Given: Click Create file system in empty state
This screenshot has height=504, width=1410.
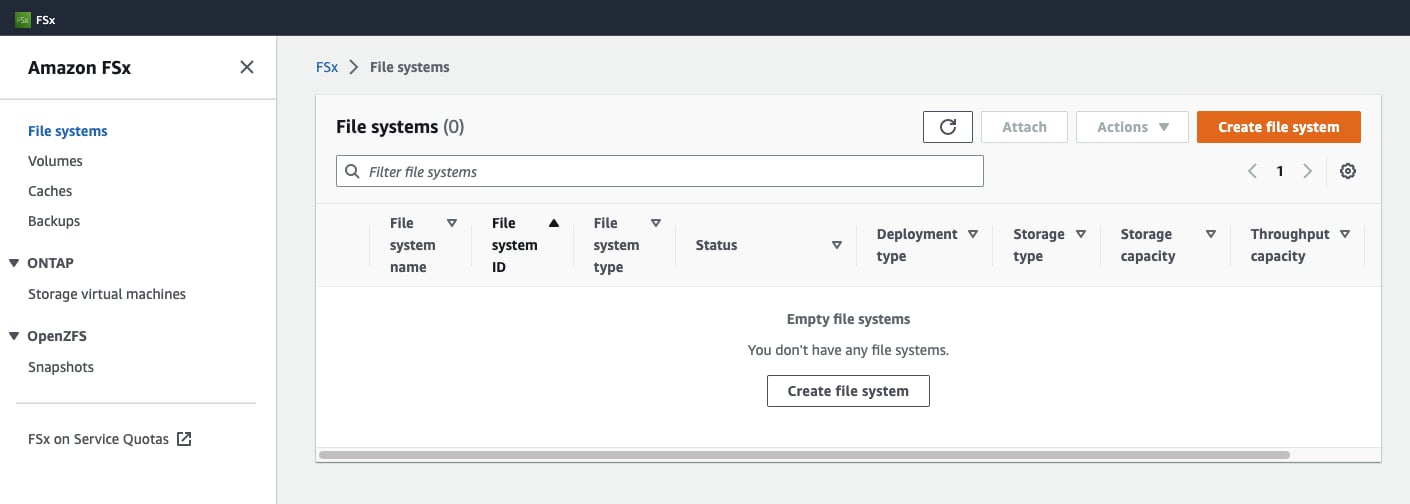Looking at the screenshot, I should [x=848, y=391].
